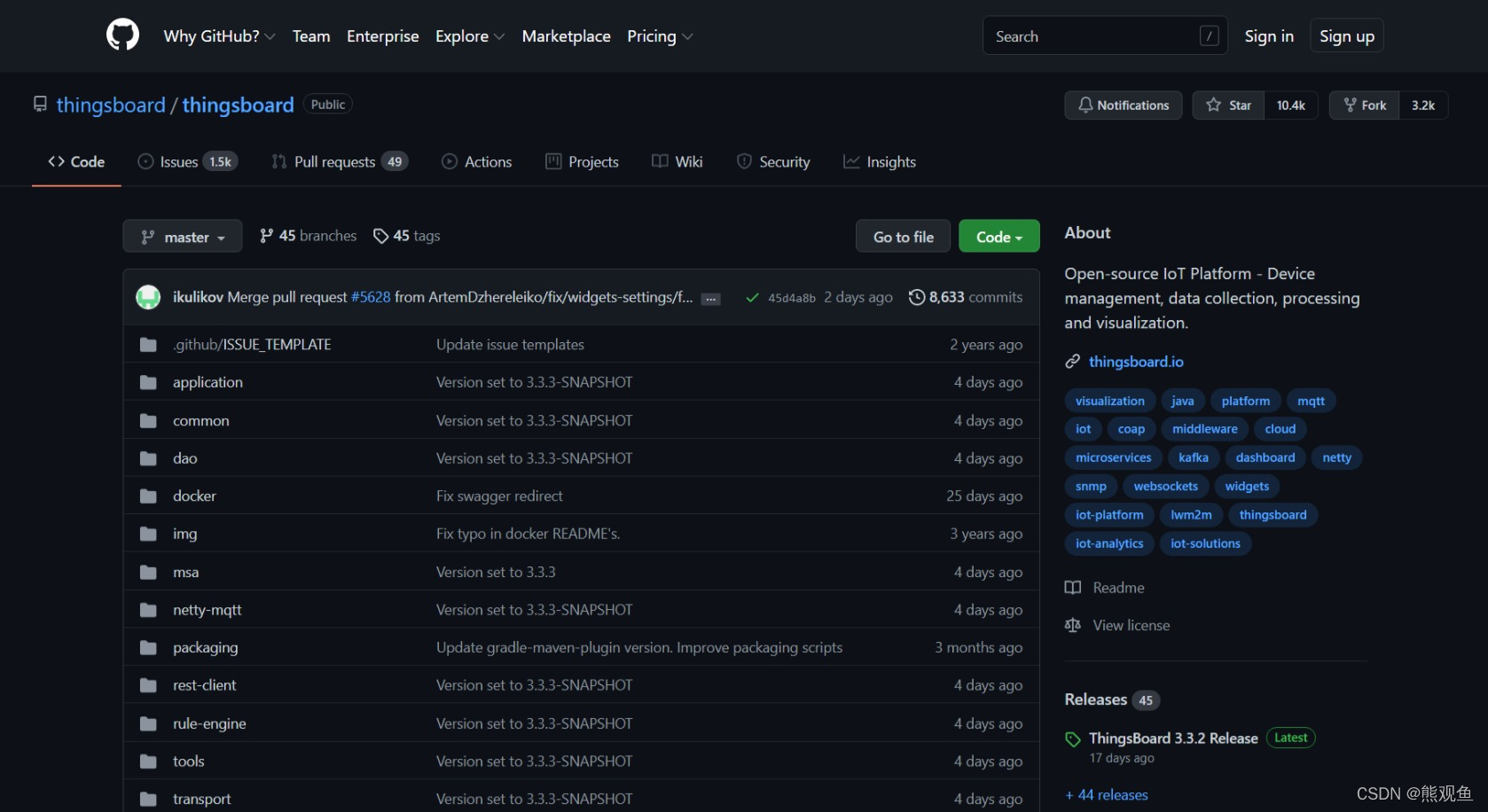This screenshot has height=812, width=1488.
Task: Click the tags icon beside 45 tags
Action: [380, 236]
